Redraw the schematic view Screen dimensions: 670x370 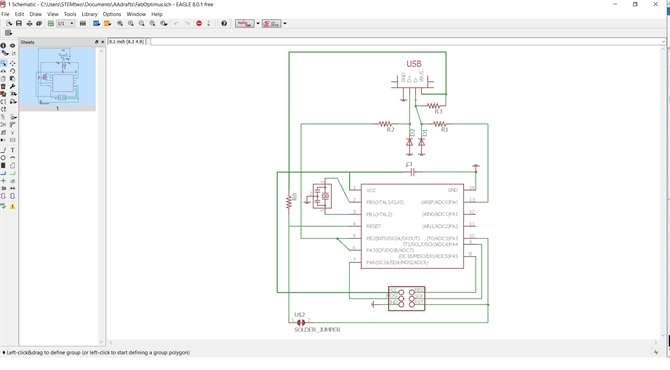(153, 23)
